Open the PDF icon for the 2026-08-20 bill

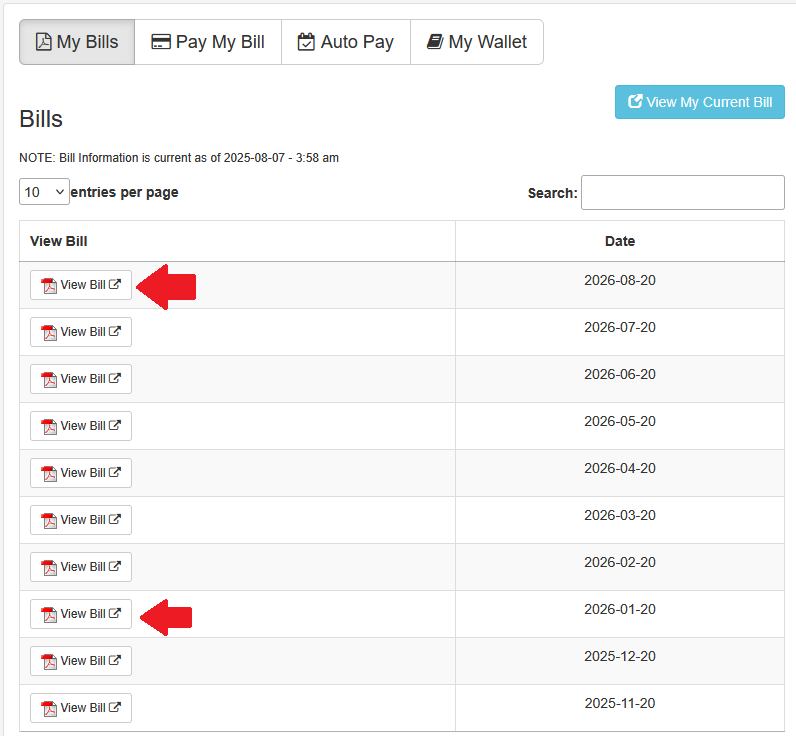pos(49,286)
